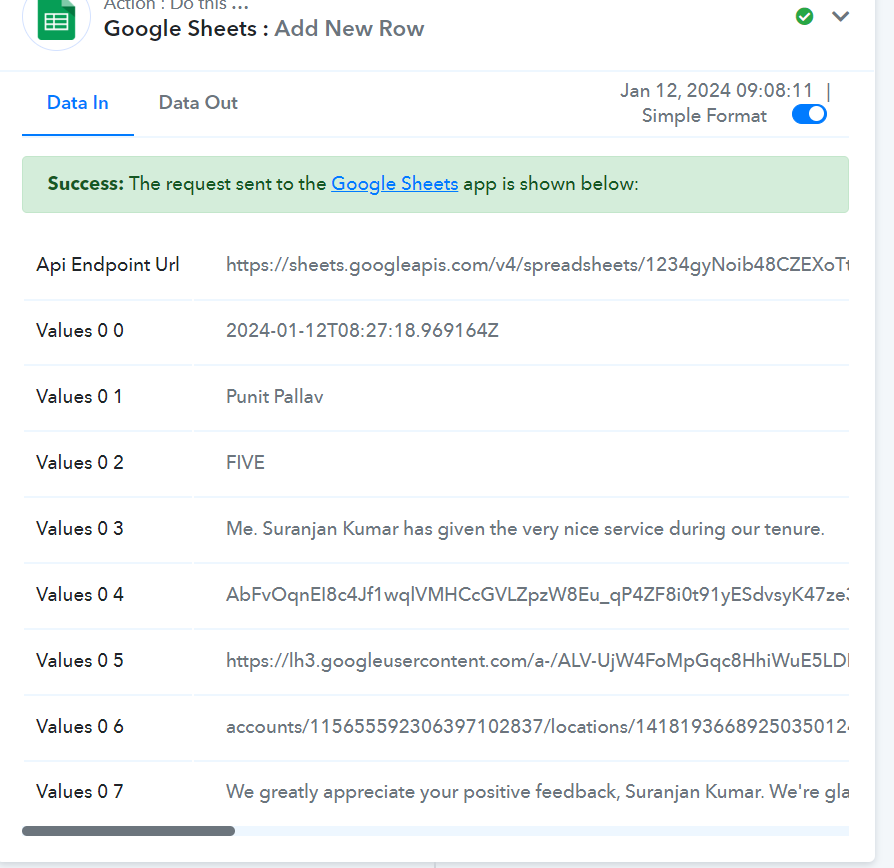Click the accounts locations path value
The height and width of the screenshot is (868, 894).
point(537,727)
